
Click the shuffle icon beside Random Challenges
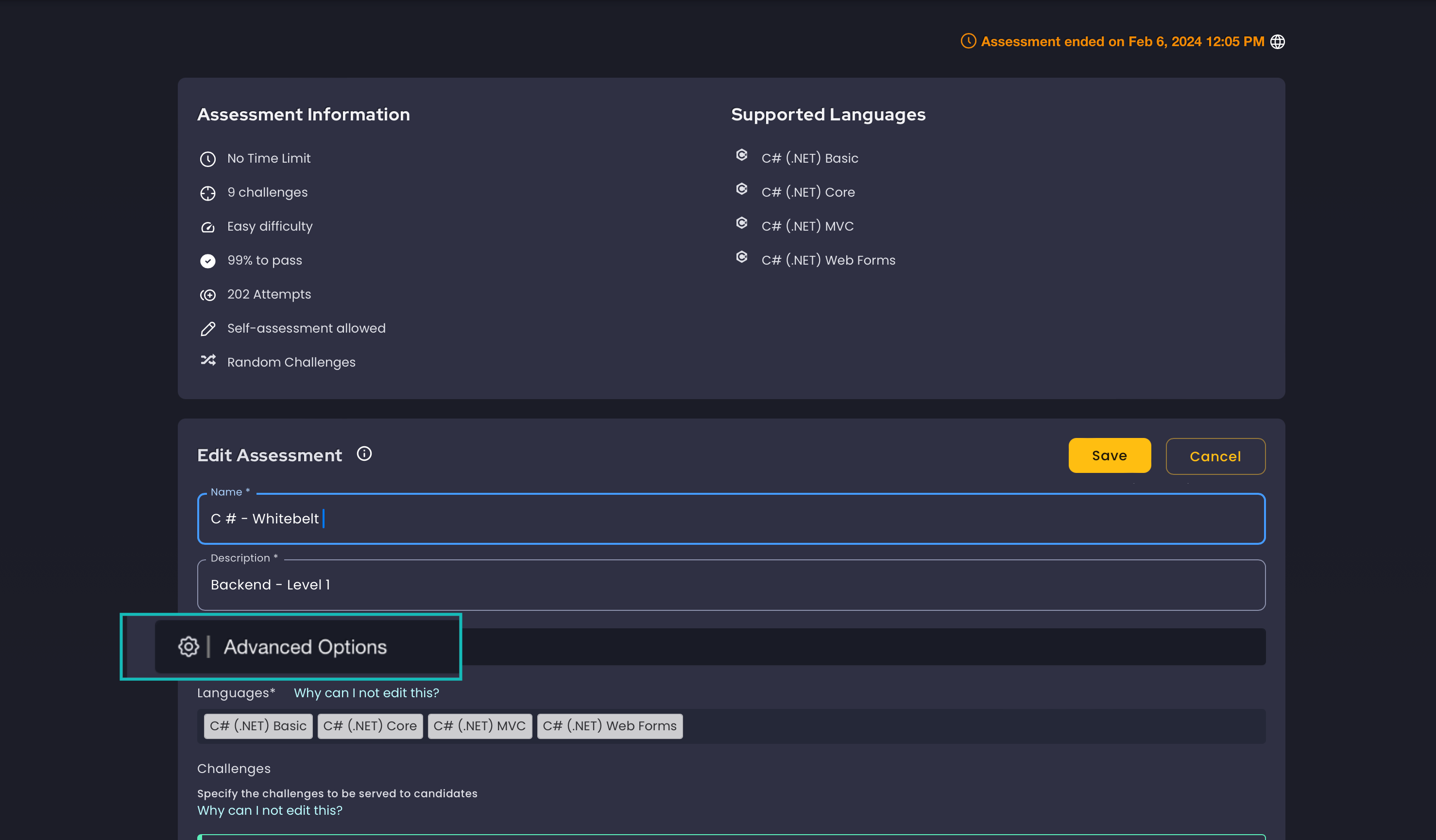(207, 360)
